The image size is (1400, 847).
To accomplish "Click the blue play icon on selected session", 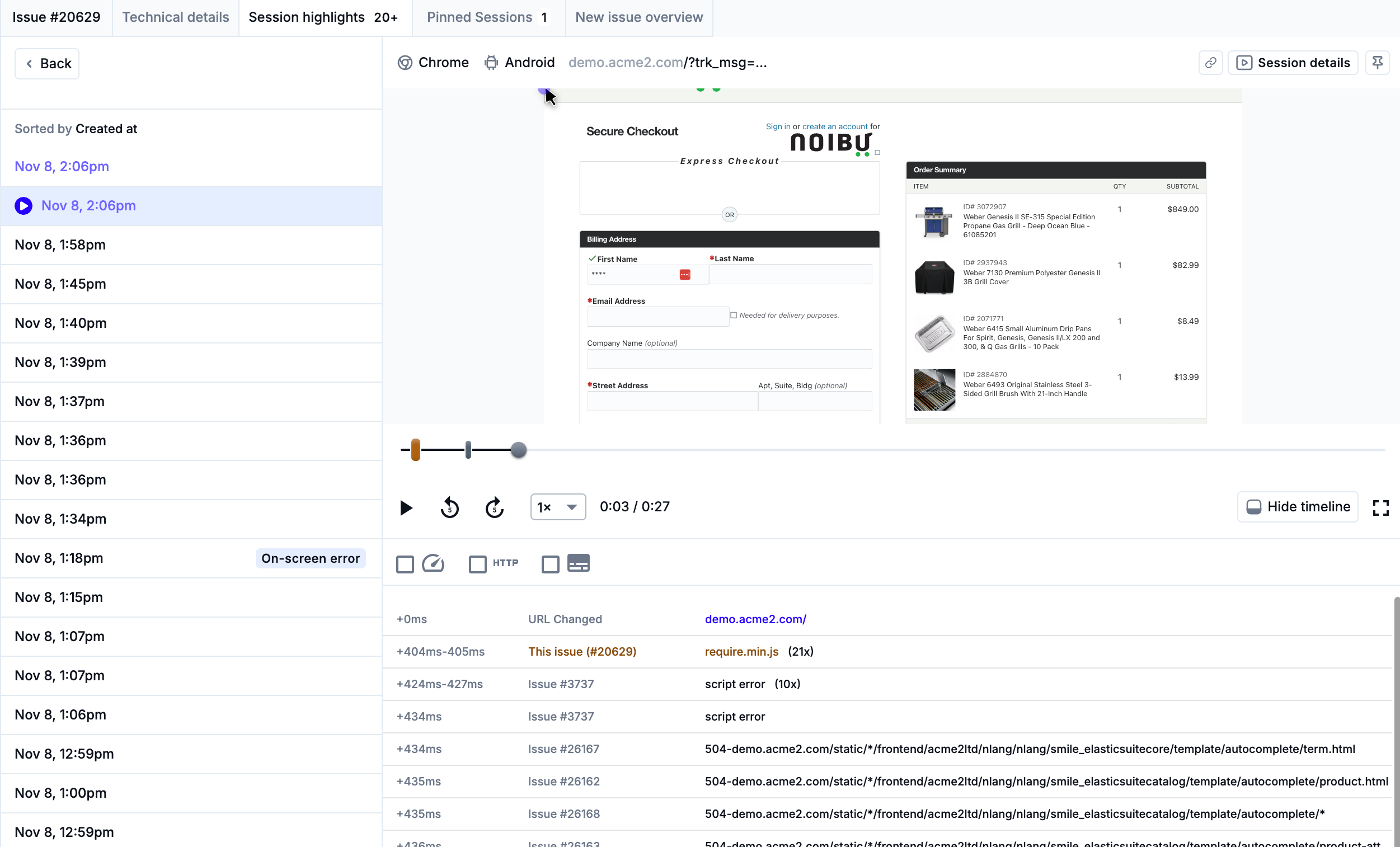I will click(x=24, y=206).
